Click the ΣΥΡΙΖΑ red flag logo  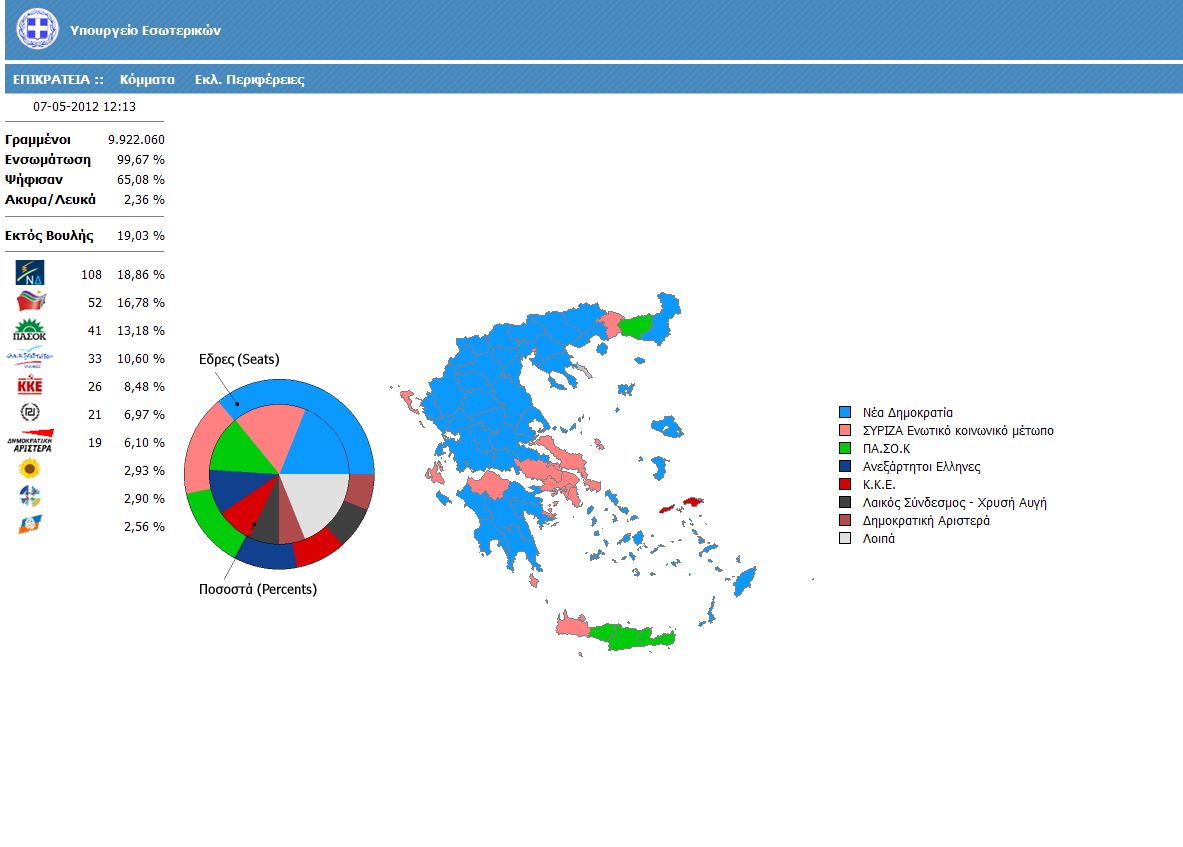click(30, 301)
